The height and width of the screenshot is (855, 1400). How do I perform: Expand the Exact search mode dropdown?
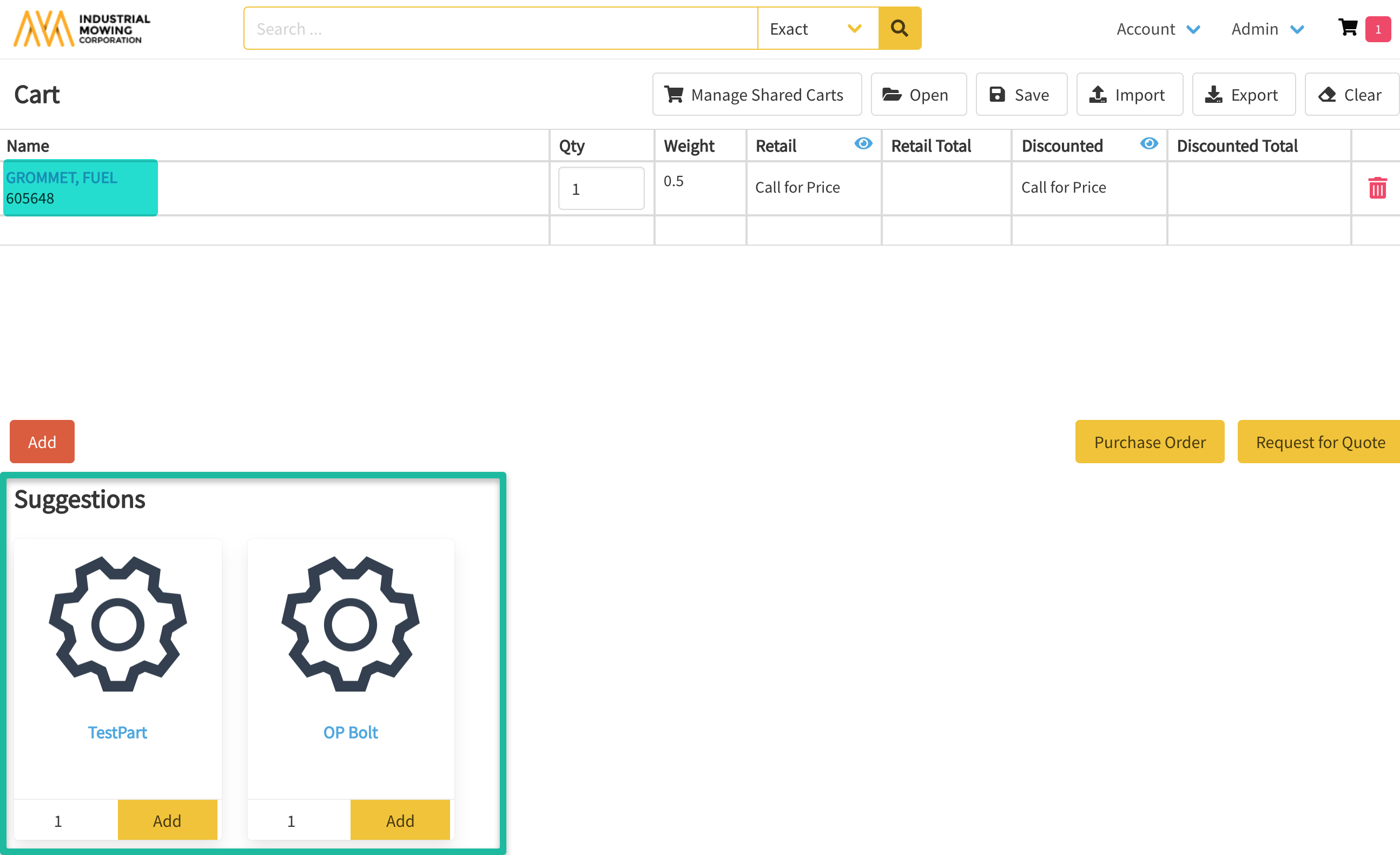pyautogui.click(x=817, y=29)
